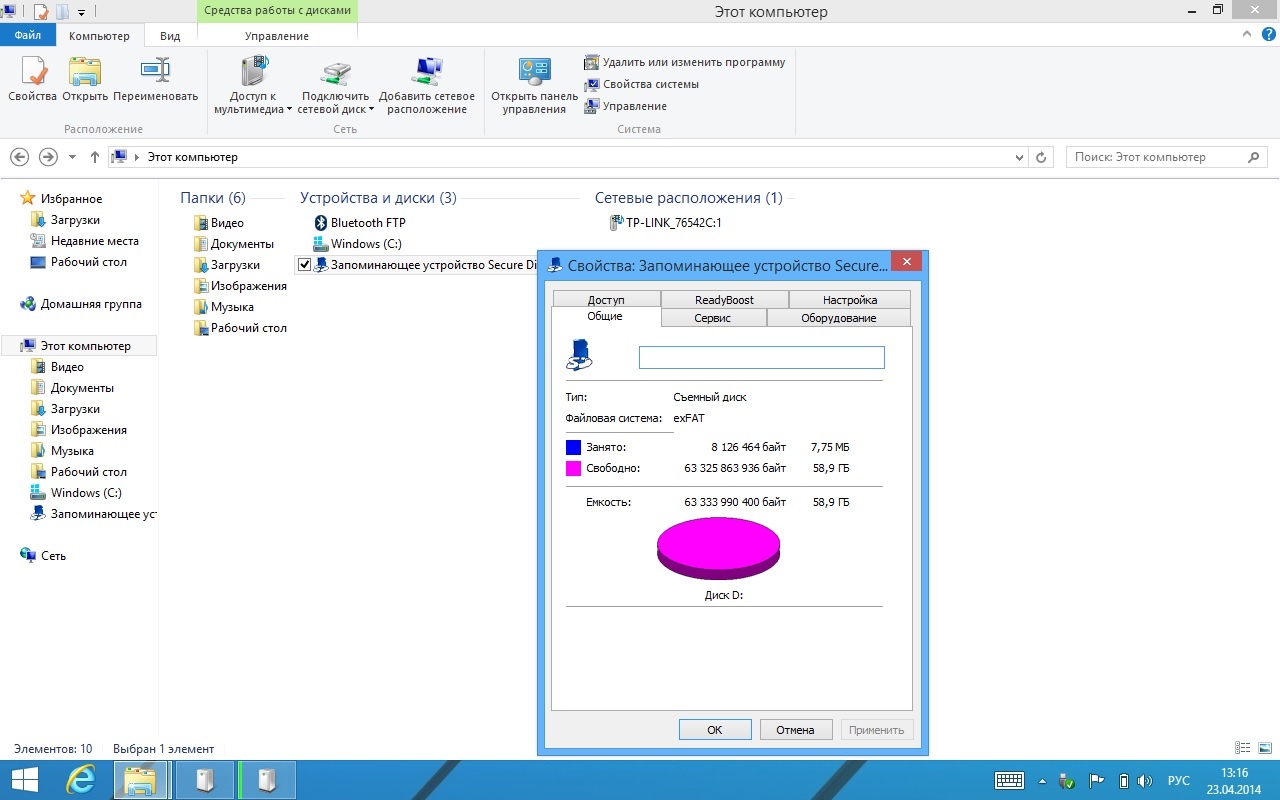
Task: Click the magenta free space color swatch
Action: click(573, 468)
